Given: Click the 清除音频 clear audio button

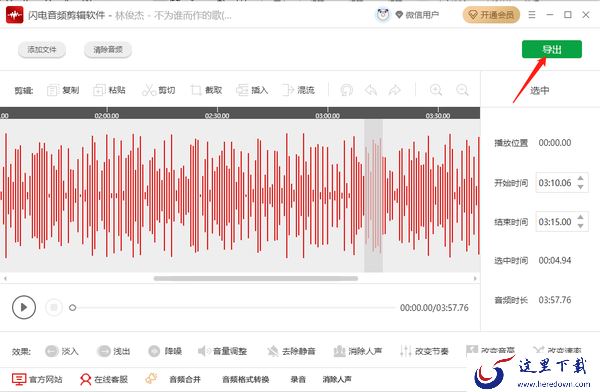Looking at the screenshot, I should (108, 50).
